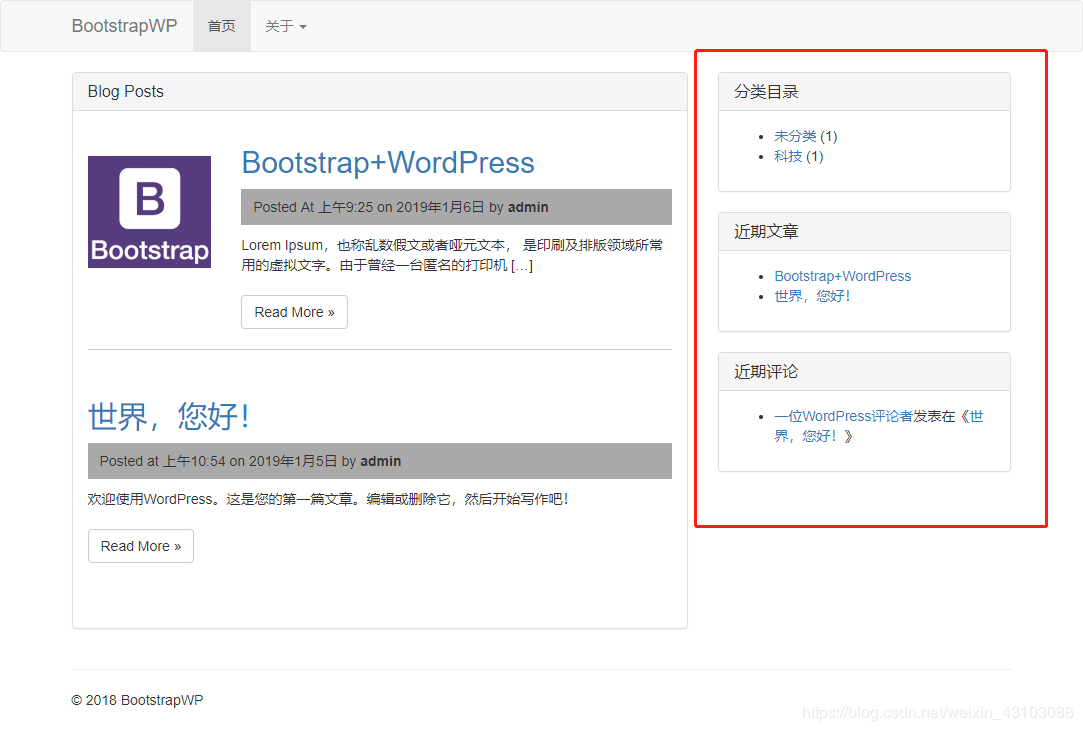Screen dimensions: 1083x731
Task: Open the 未分类 category link
Action: pyautogui.click(x=795, y=136)
